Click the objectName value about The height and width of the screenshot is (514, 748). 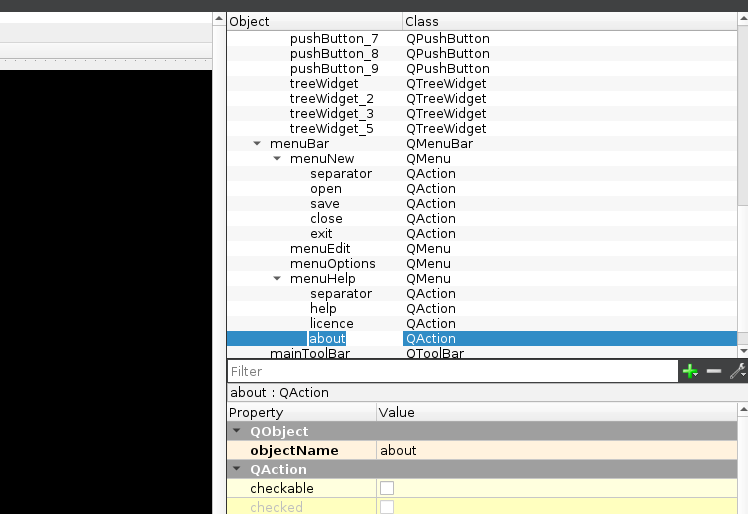(x=557, y=450)
